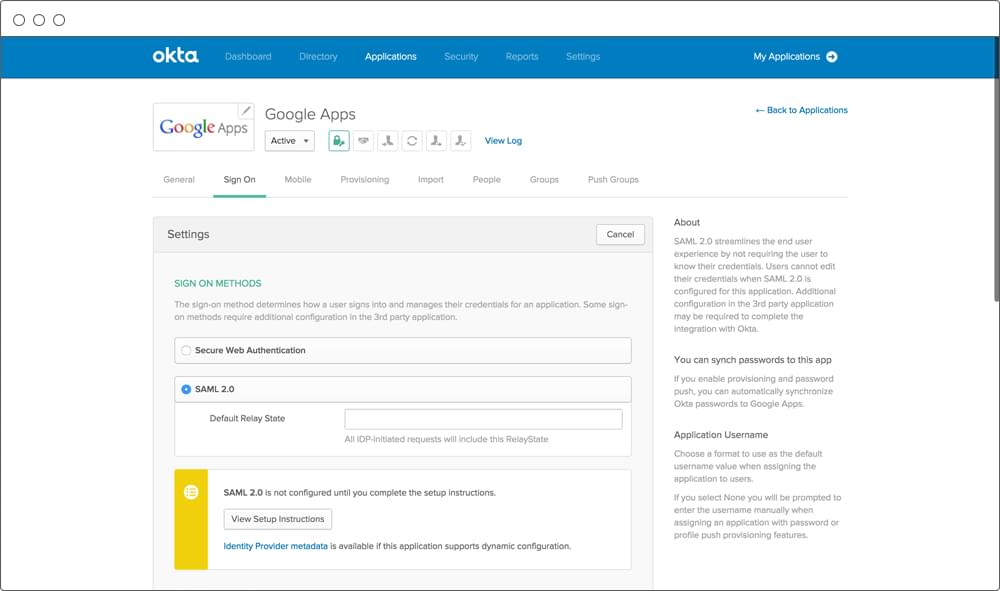Screen dimensions: 1000x591
Task: Click the Application Username heading
Action: coord(721,435)
